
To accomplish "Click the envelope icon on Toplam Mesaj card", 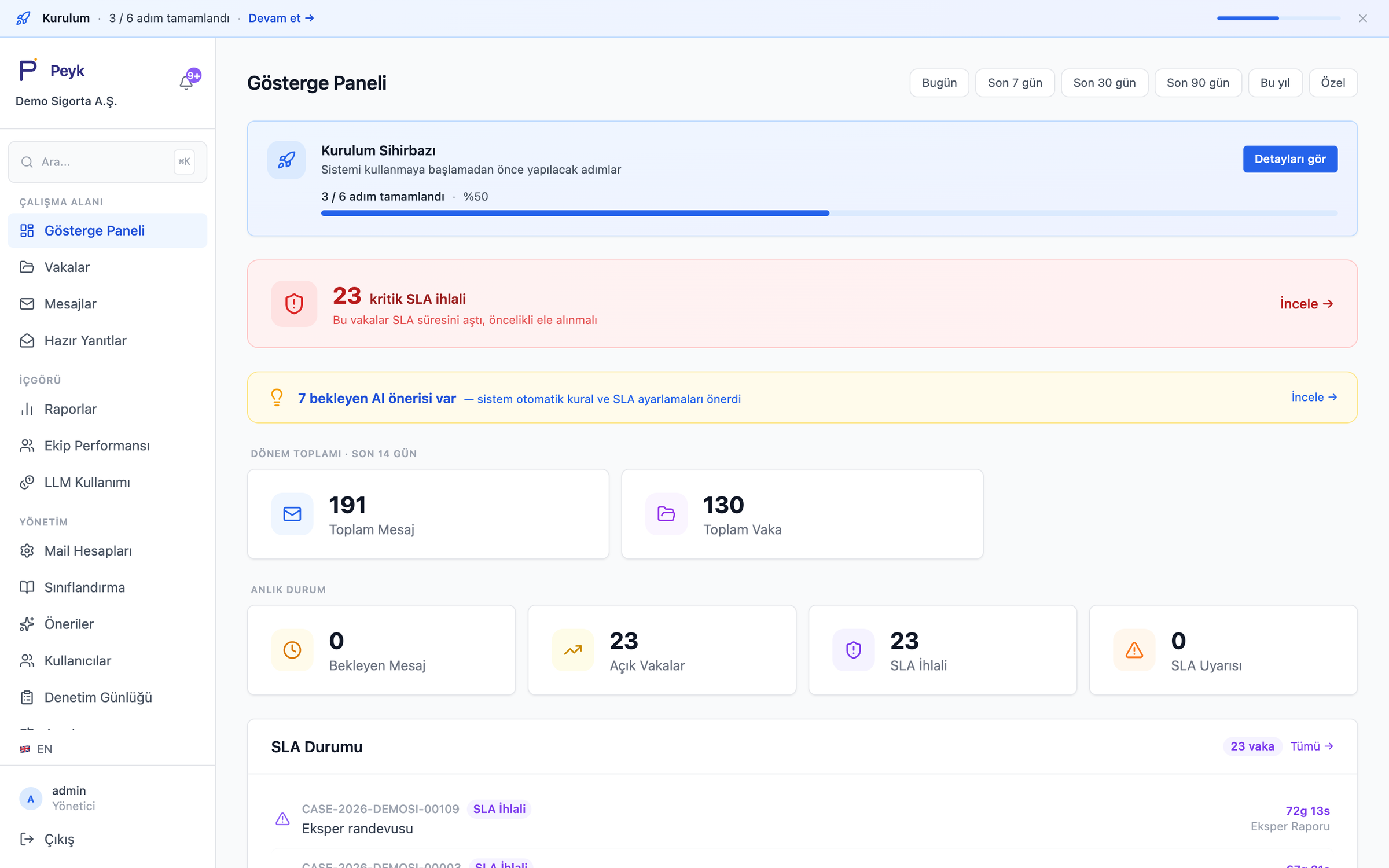I will [292, 514].
